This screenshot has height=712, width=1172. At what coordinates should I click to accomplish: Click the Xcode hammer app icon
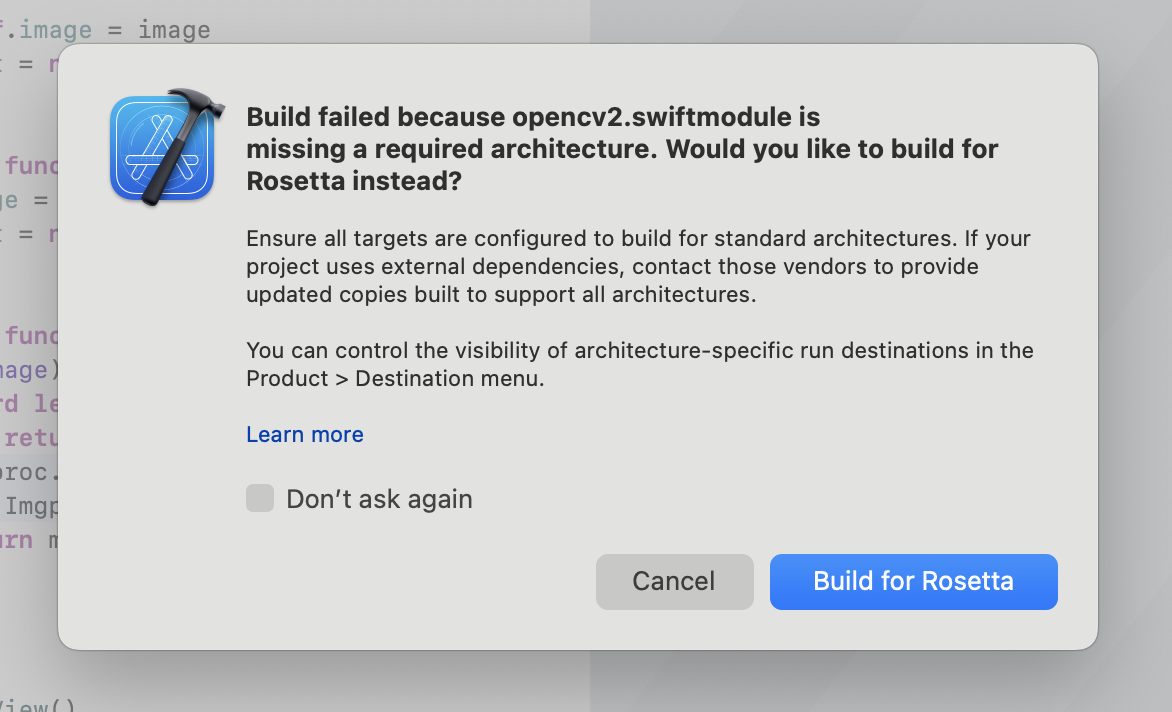coord(162,146)
